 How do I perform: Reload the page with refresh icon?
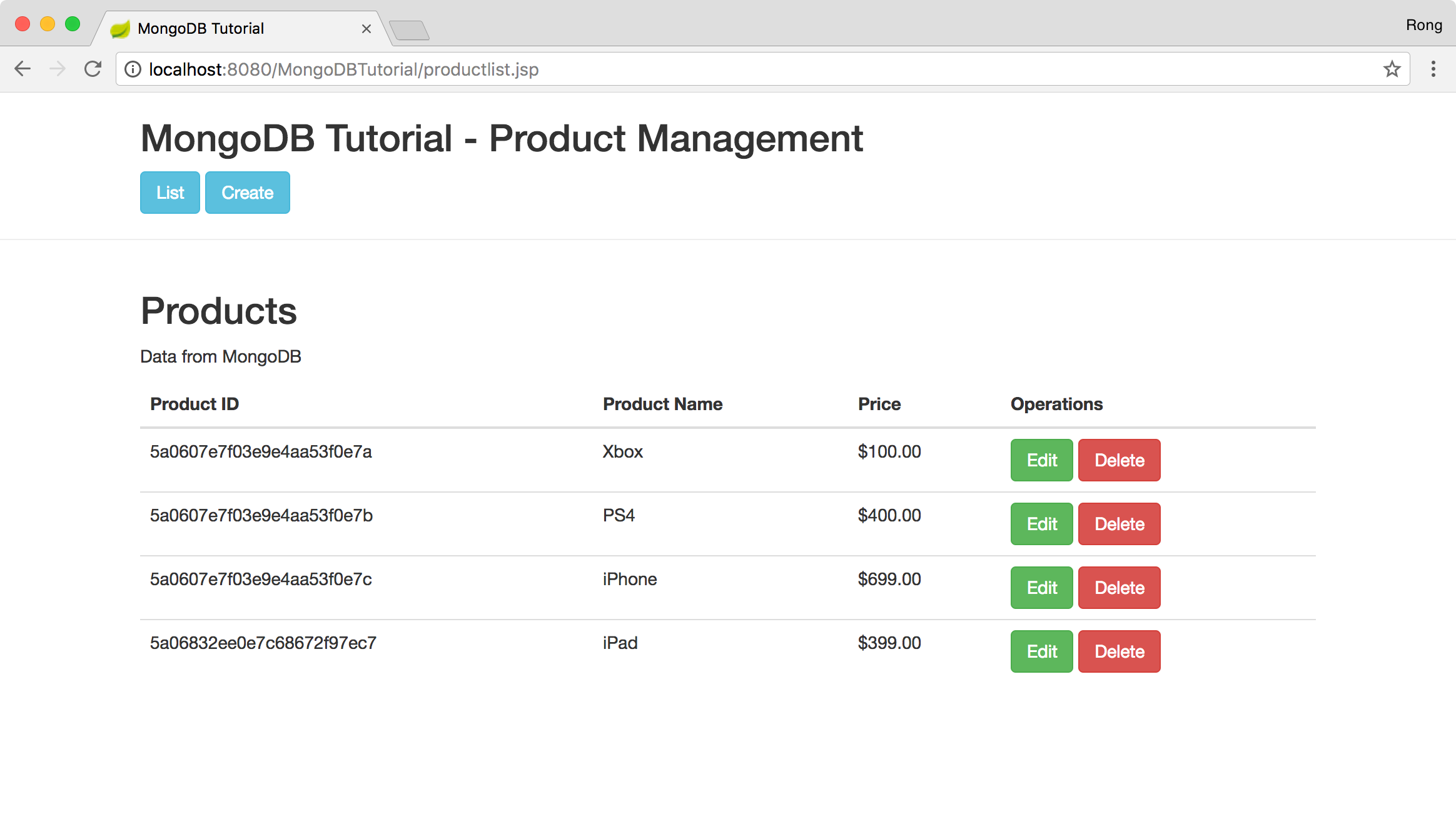[x=93, y=69]
